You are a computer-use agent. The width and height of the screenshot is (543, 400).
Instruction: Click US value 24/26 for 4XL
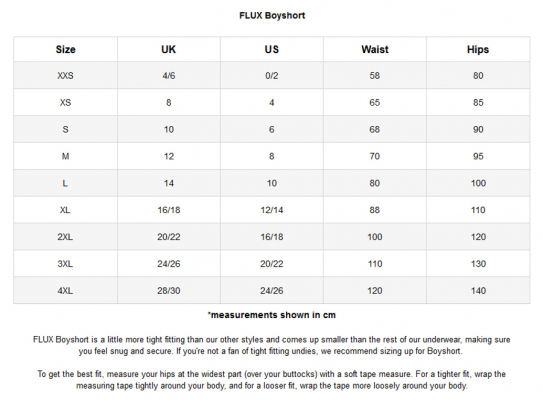coord(272,291)
